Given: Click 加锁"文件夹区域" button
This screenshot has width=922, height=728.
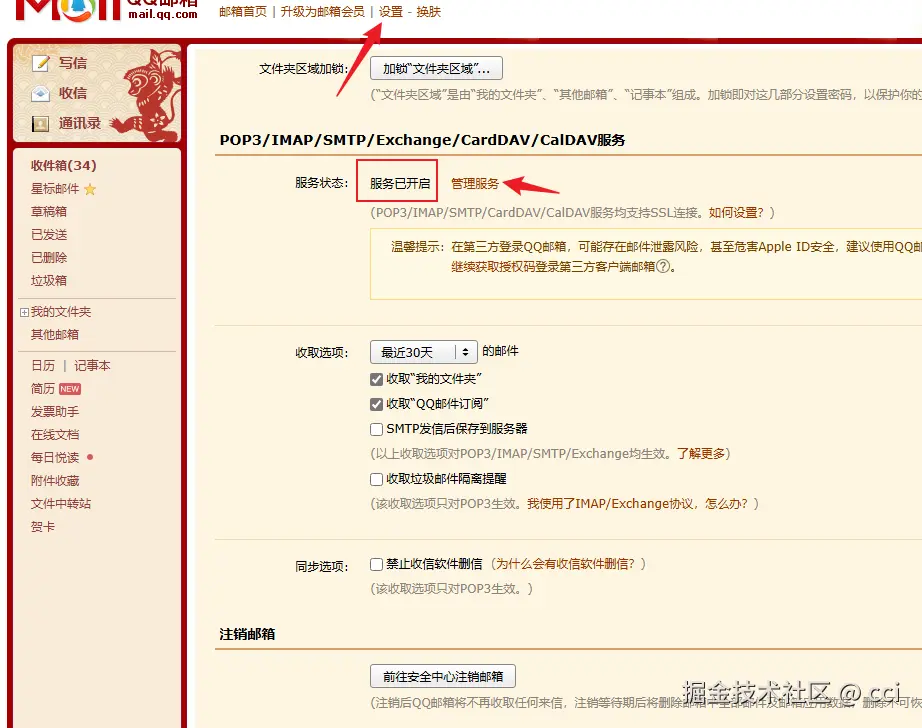Looking at the screenshot, I should pos(436,68).
